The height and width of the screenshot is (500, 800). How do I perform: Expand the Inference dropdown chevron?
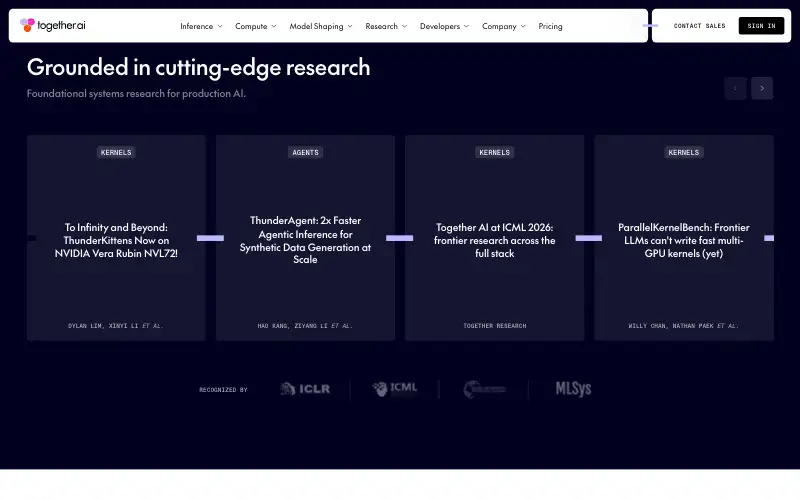pos(220,26)
